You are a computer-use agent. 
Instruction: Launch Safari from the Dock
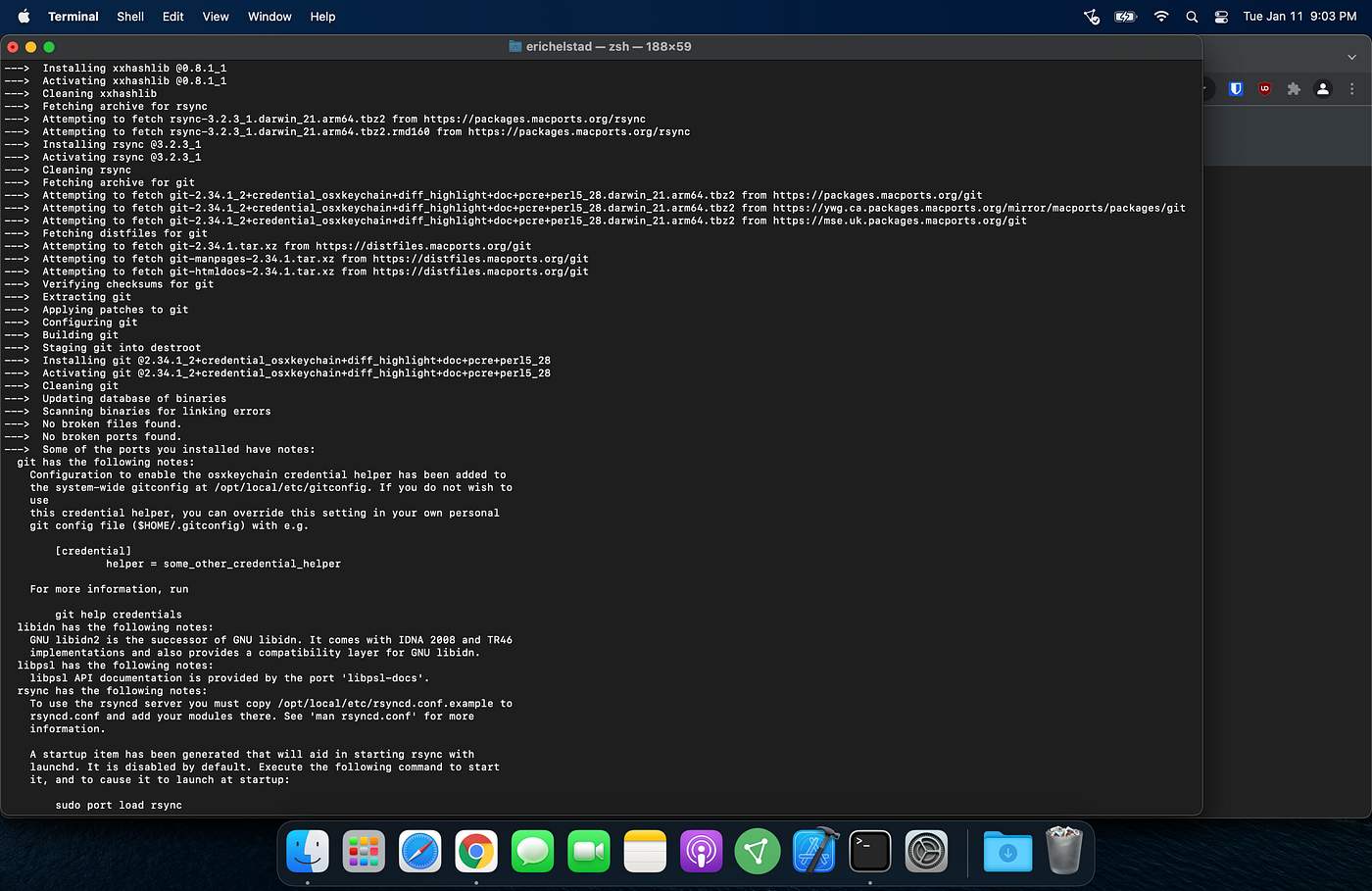pos(419,851)
